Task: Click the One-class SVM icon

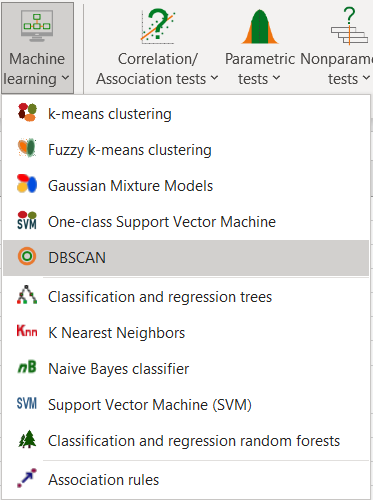Action: (27, 220)
